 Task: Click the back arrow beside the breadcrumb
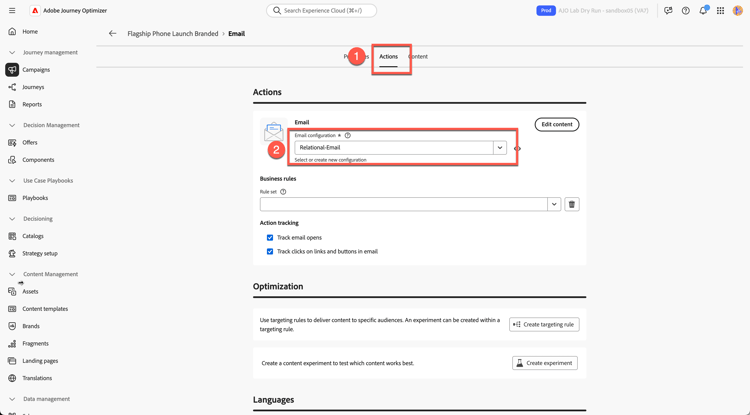pyautogui.click(x=112, y=33)
